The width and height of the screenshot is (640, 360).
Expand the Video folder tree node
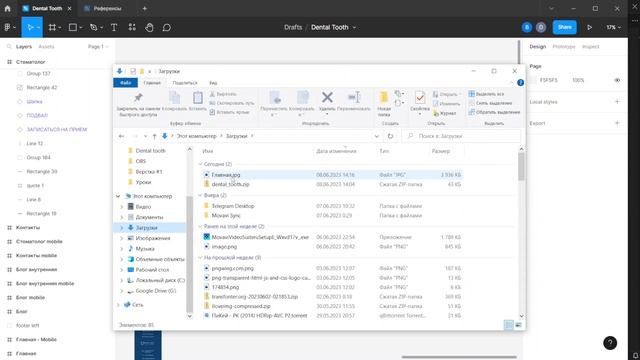click(122, 207)
